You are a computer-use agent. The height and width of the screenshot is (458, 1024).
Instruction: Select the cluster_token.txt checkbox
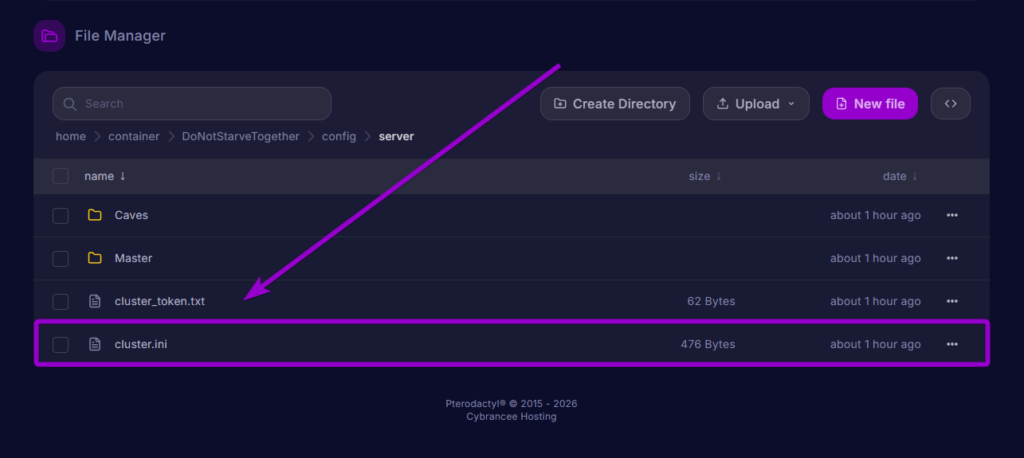[61, 301]
